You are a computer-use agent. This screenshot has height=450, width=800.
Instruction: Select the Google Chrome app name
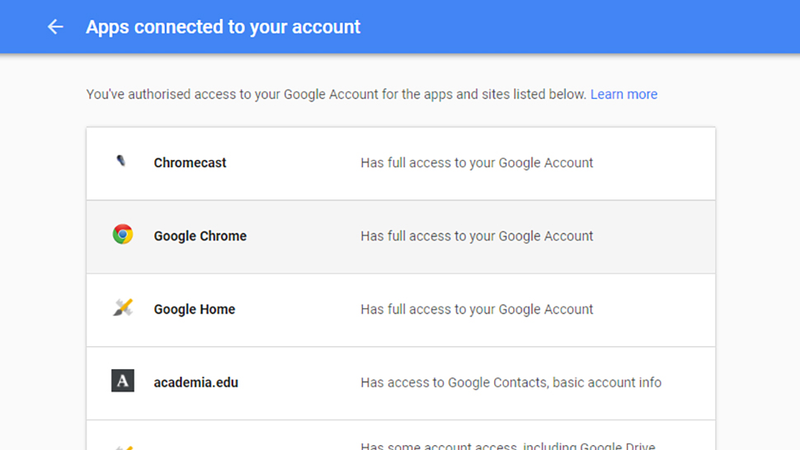[200, 236]
